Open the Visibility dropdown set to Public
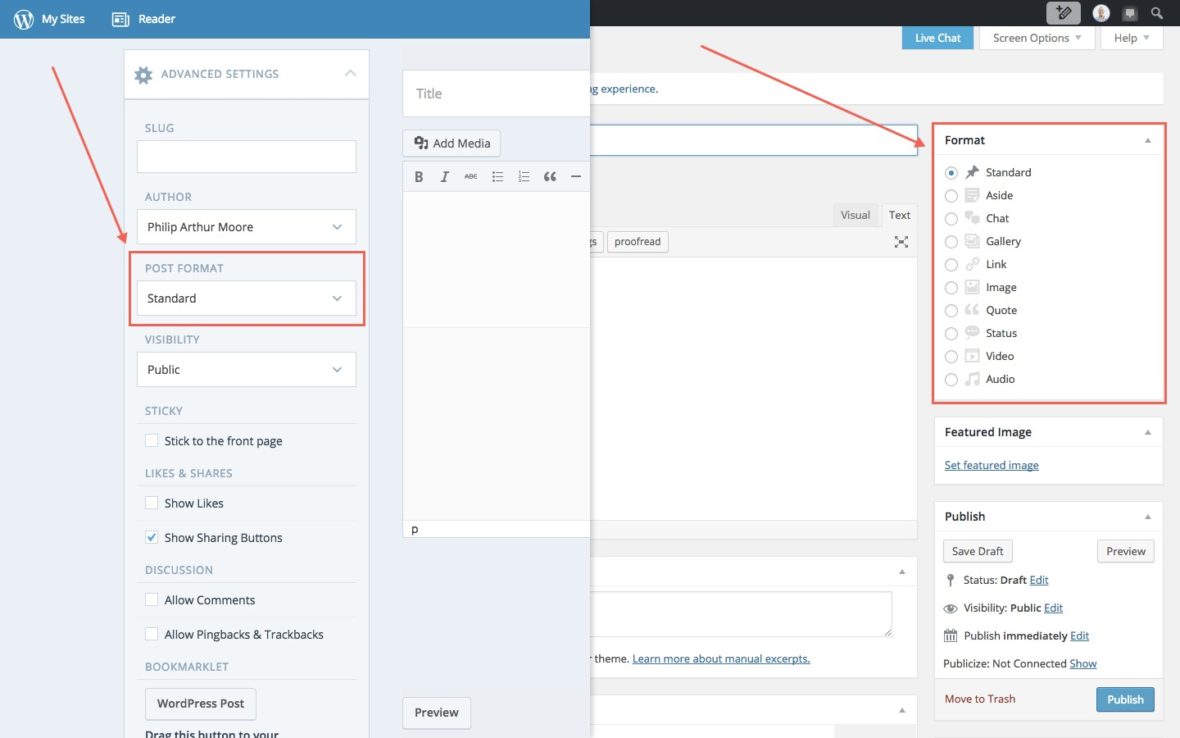The image size is (1180, 738). pos(246,369)
